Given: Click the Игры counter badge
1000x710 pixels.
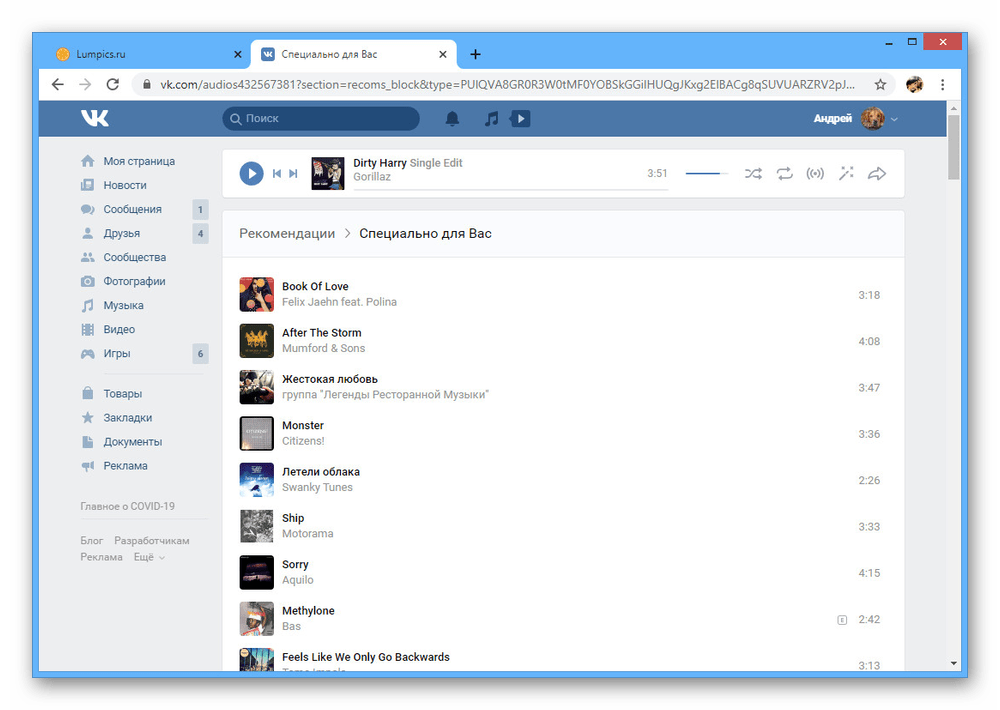Looking at the screenshot, I should coord(200,353).
